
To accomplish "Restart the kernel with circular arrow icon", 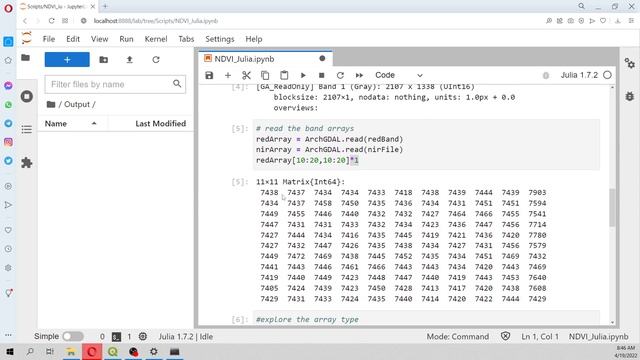I will (340, 75).
